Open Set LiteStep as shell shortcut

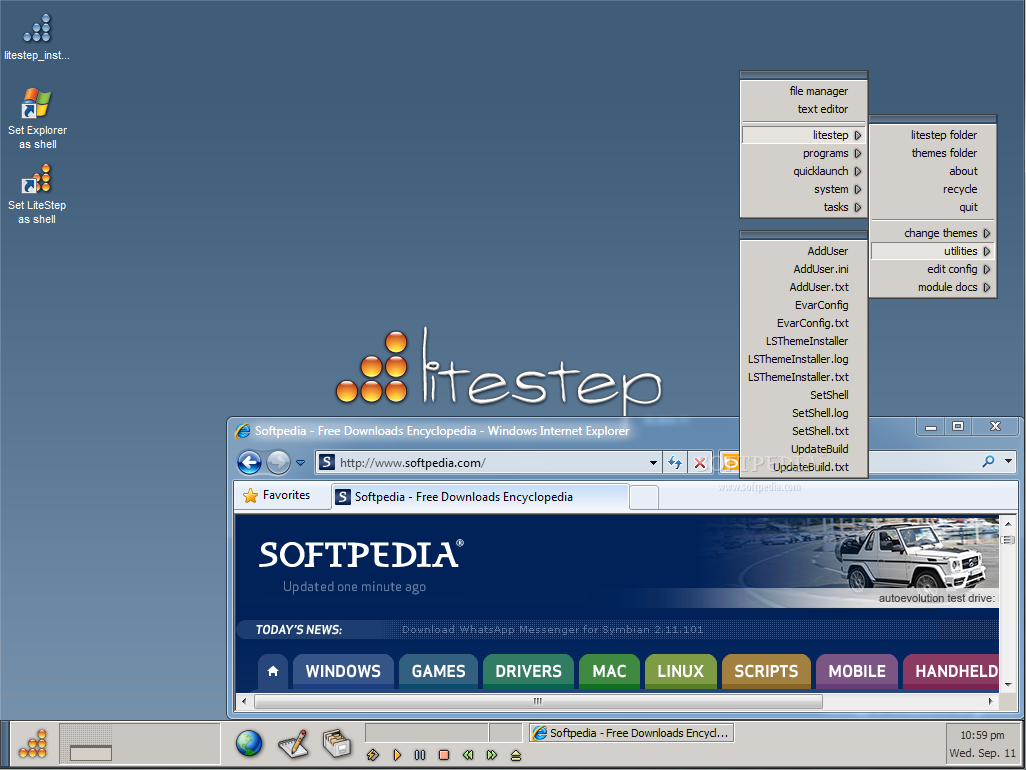(37, 194)
